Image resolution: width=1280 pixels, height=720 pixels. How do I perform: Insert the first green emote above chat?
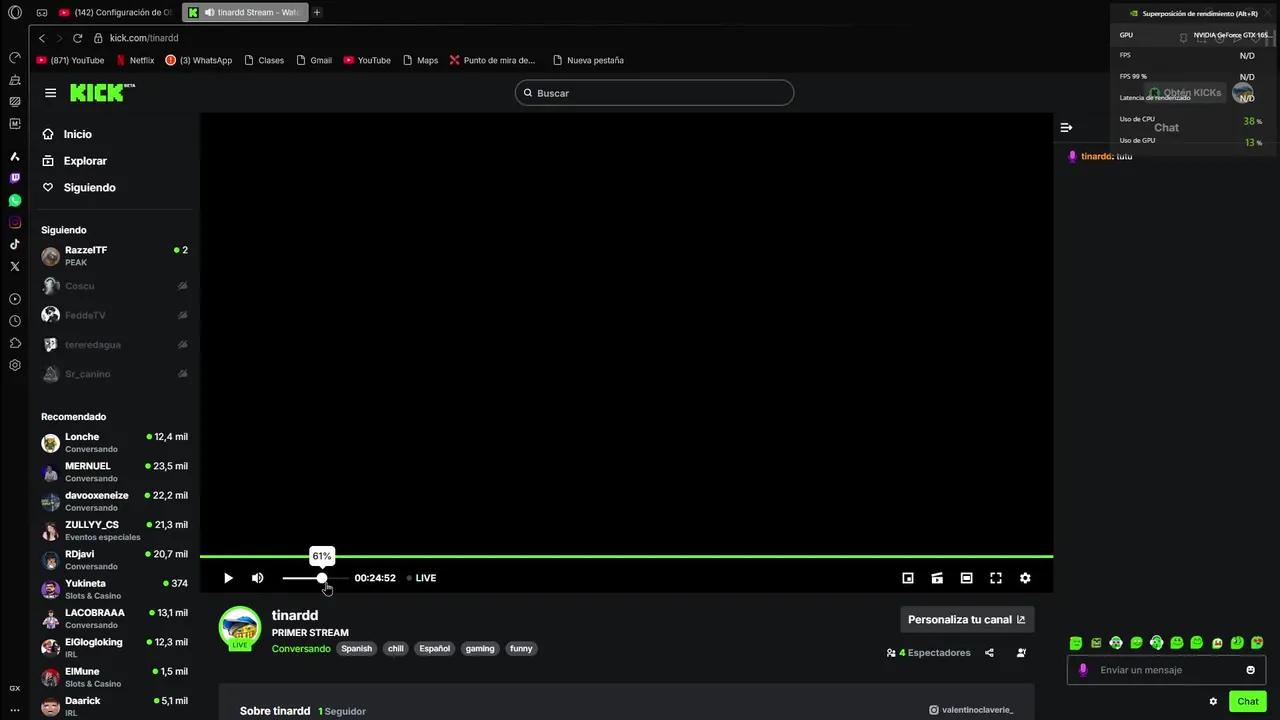(1076, 643)
